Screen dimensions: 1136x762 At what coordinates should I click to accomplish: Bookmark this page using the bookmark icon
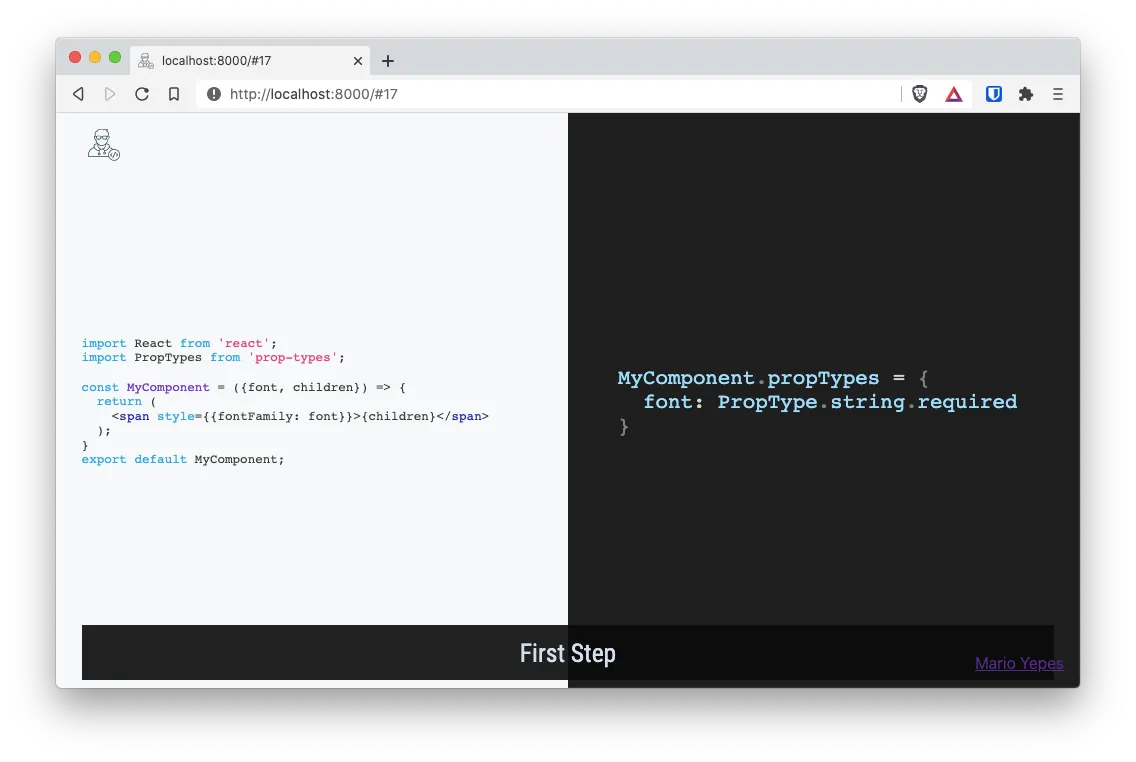pyautogui.click(x=174, y=94)
